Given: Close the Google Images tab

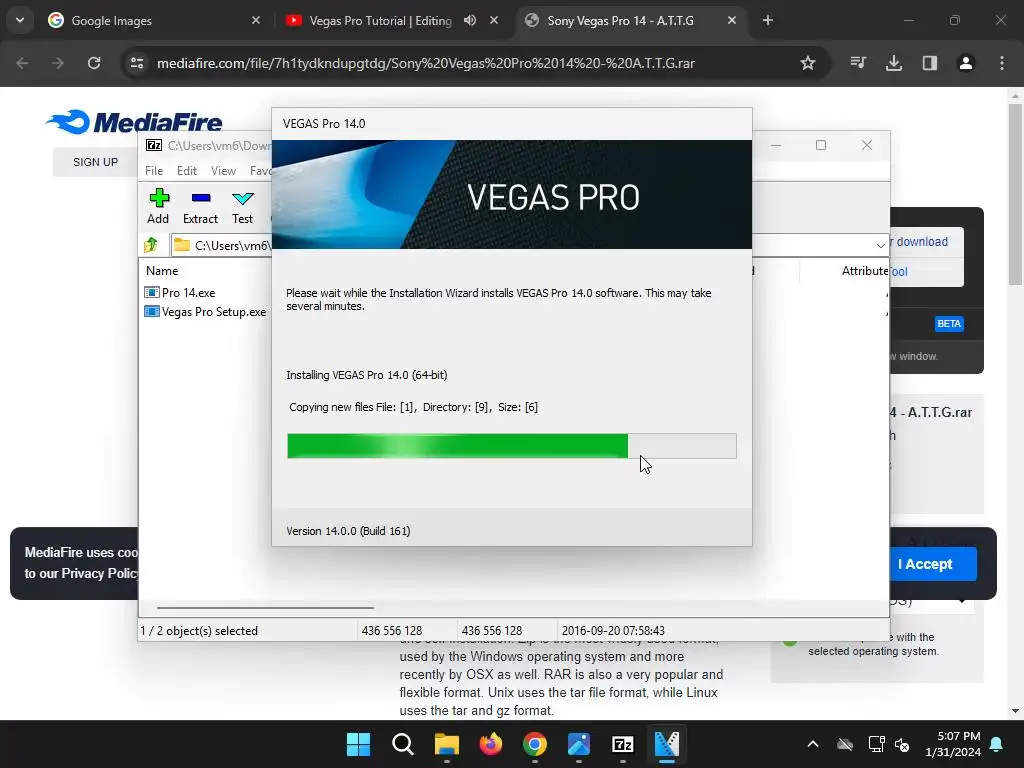Looking at the screenshot, I should (256, 20).
